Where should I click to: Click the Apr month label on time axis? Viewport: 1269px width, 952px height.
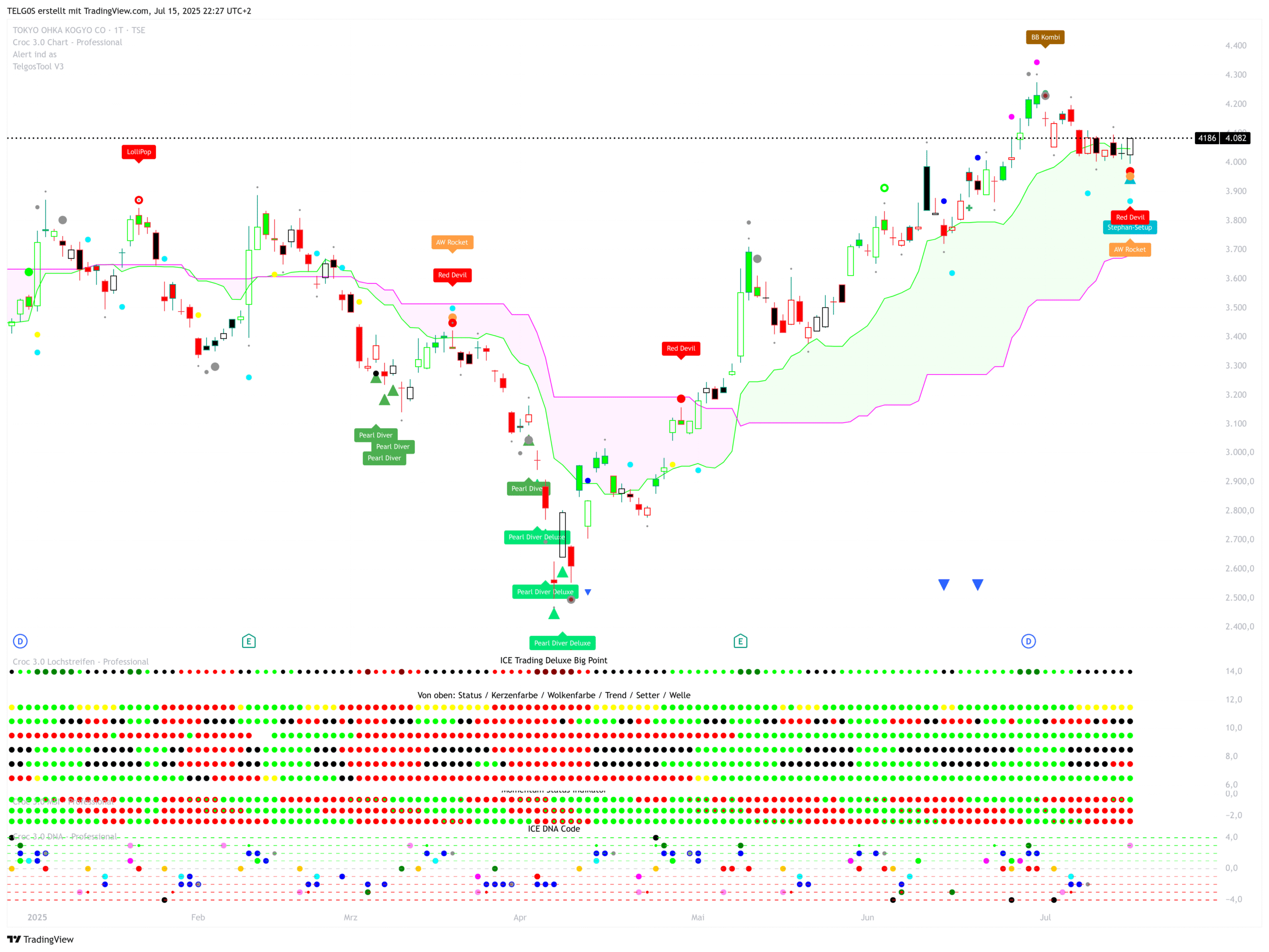[519, 917]
